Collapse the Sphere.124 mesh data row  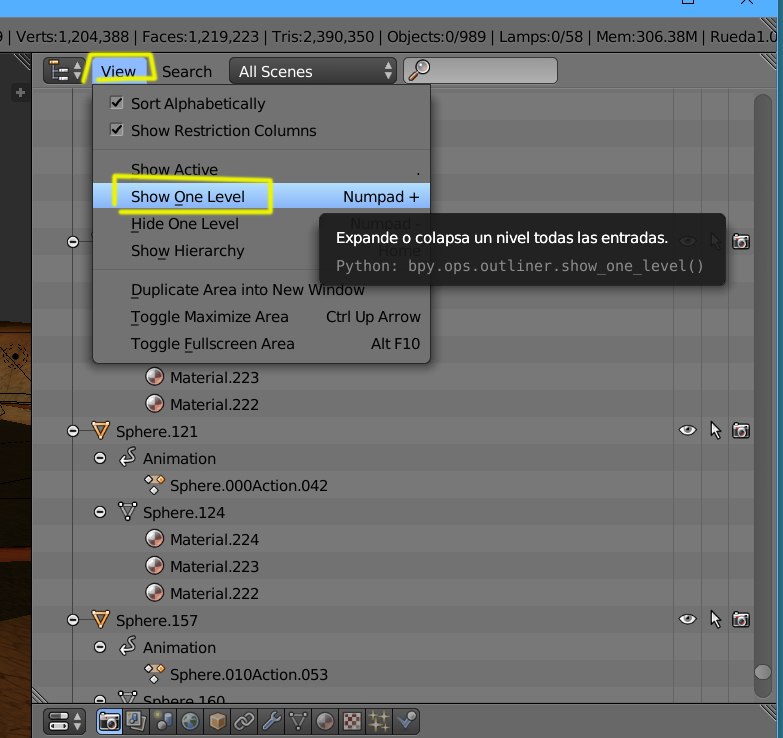tap(100, 512)
